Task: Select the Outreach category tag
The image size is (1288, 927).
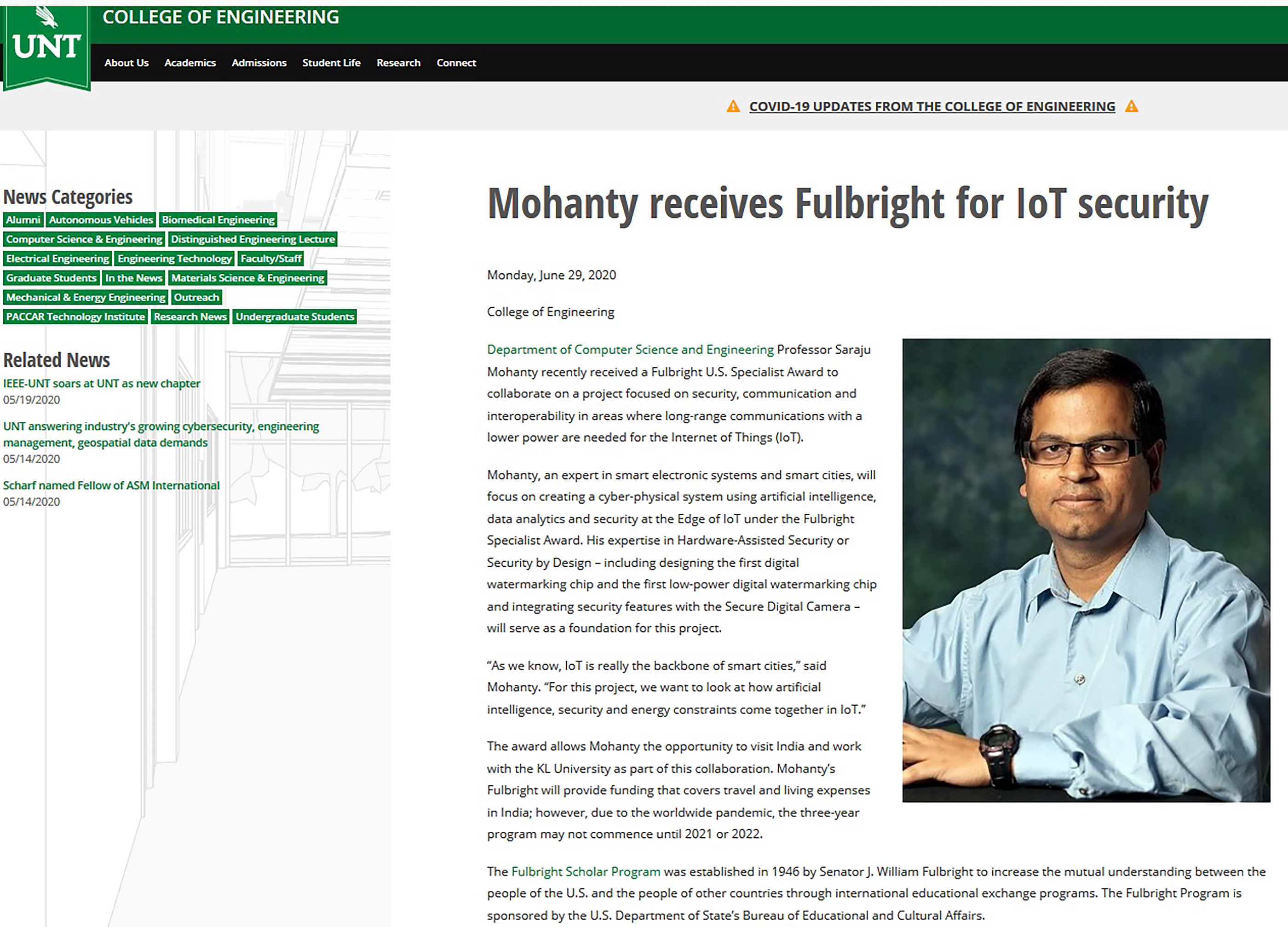Action: (x=196, y=297)
